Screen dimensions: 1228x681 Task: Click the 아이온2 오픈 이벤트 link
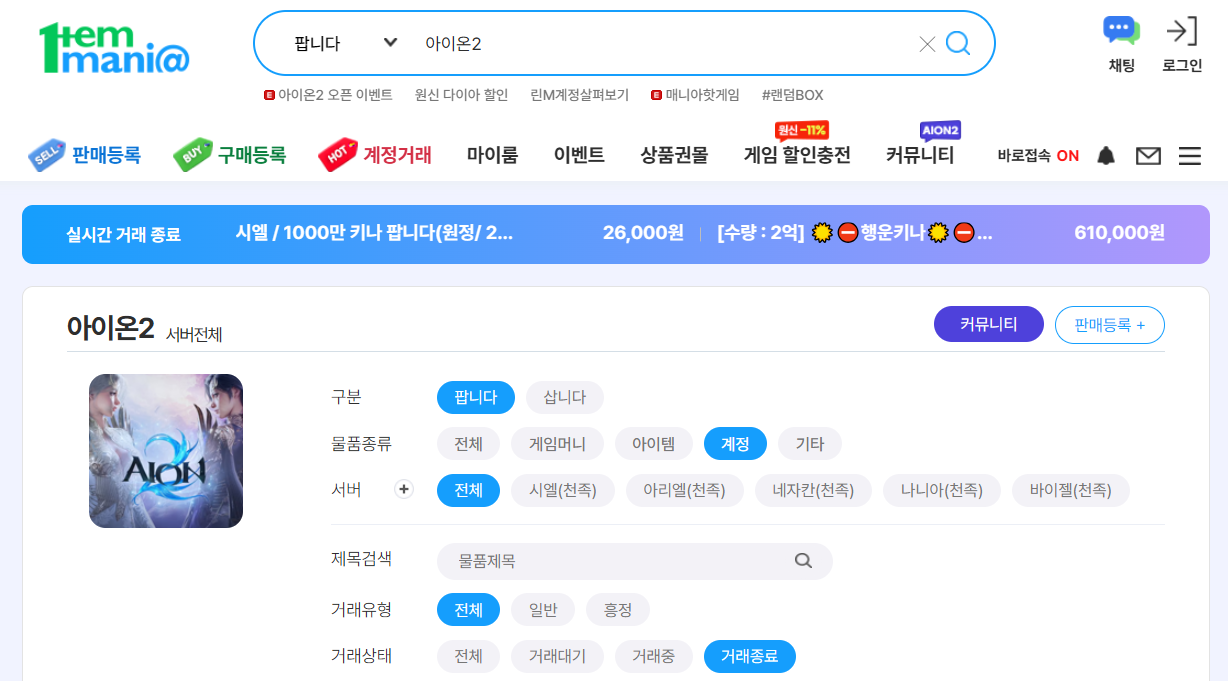point(328,95)
